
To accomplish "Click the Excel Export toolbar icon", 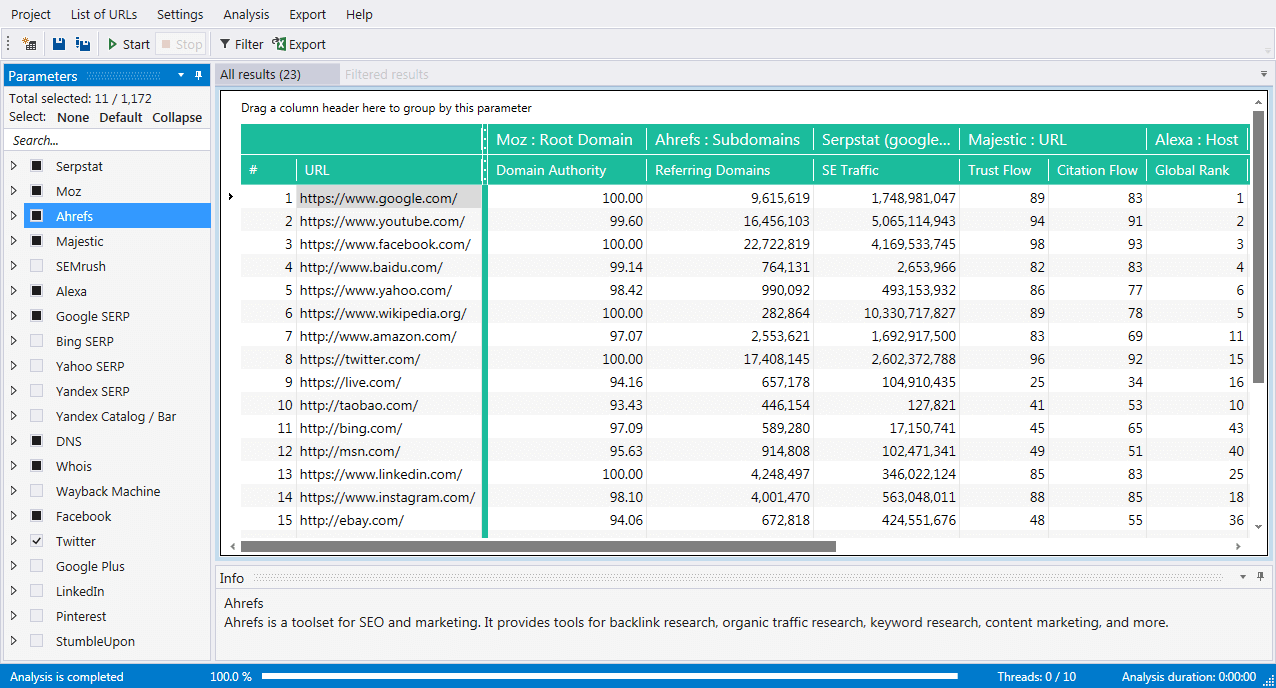I will (x=299, y=44).
